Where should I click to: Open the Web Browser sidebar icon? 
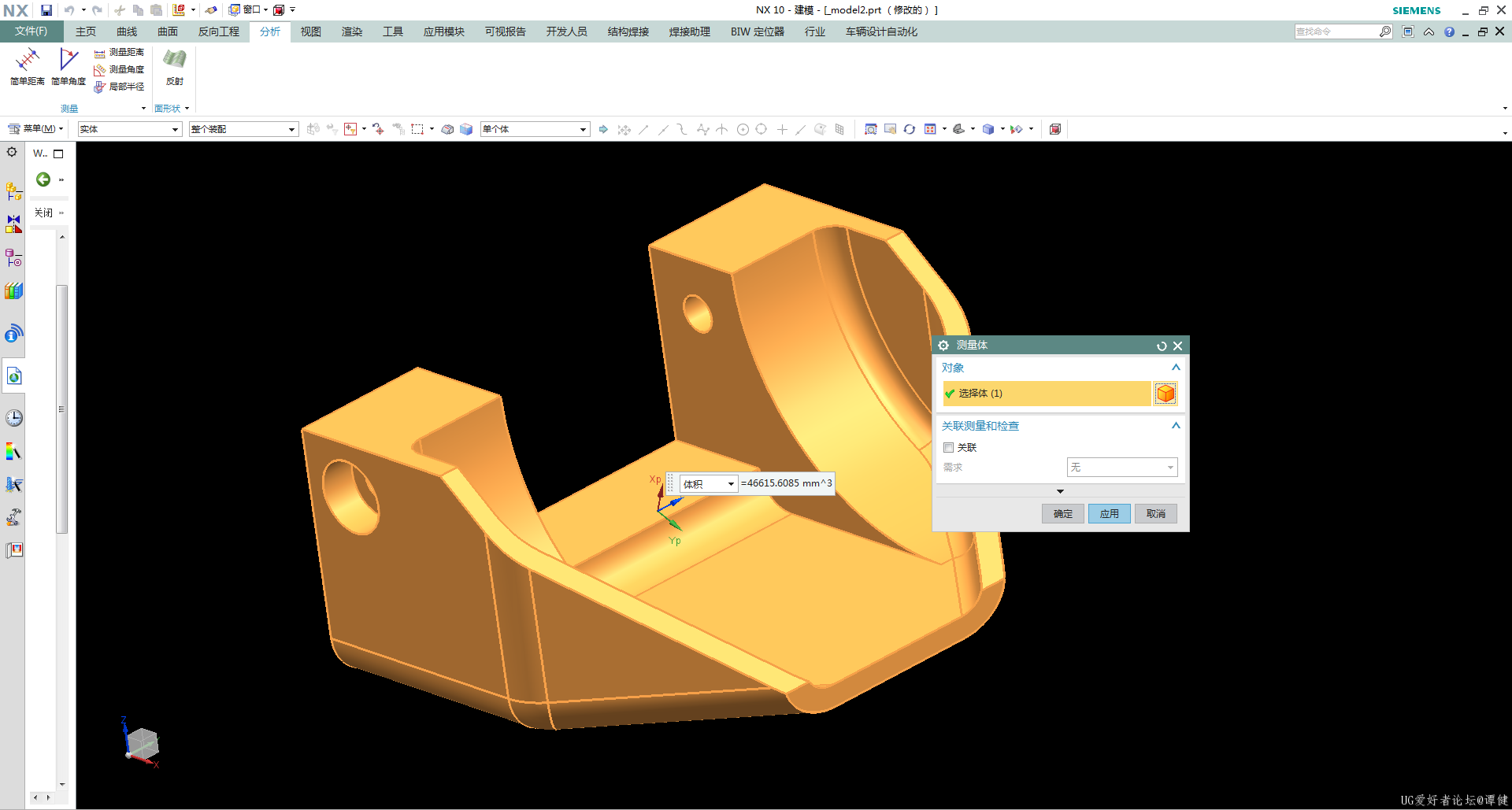[13, 376]
